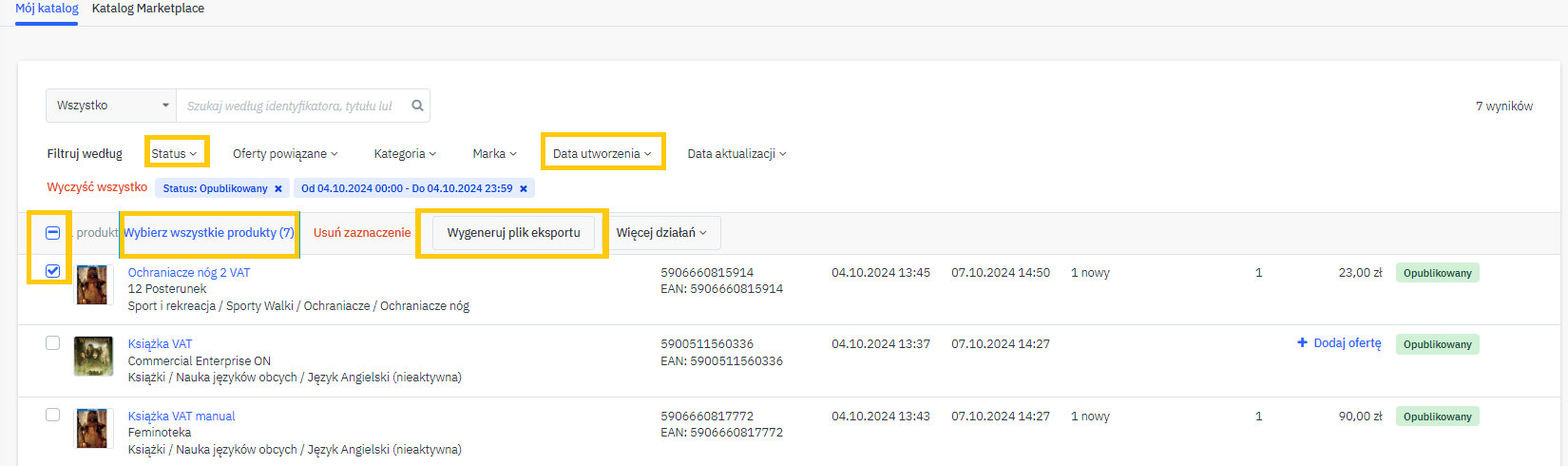The width and height of the screenshot is (1568, 466).
Task: Toggle the select-all header checkbox
Action: (53, 233)
